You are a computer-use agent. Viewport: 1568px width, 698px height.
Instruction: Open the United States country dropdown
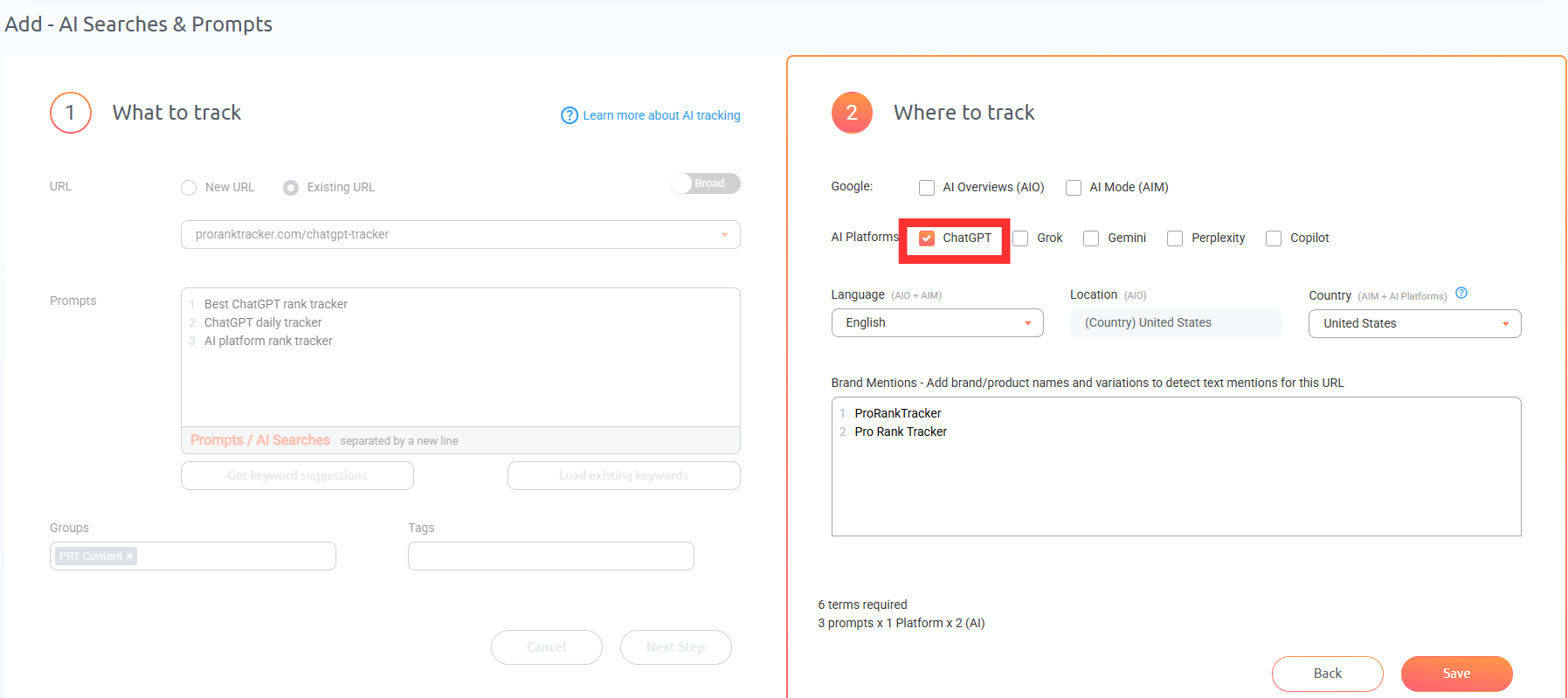click(1414, 323)
